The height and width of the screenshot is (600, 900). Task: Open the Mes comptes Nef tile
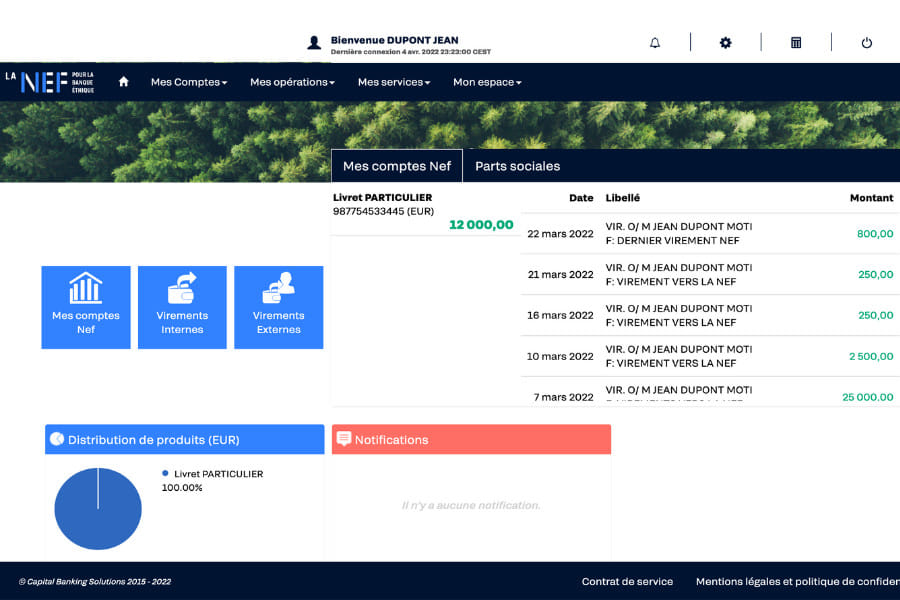click(x=86, y=307)
